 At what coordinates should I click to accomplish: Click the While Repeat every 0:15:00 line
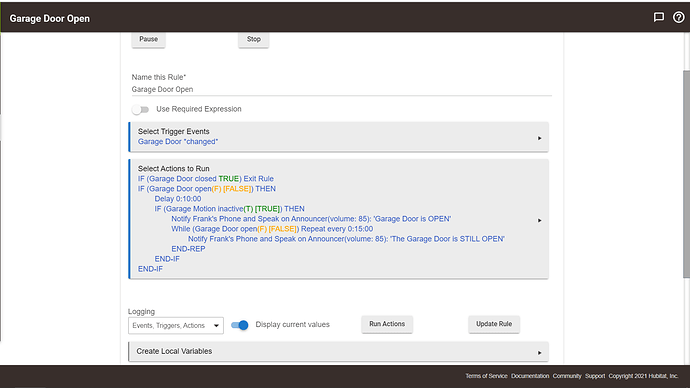point(272,229)
